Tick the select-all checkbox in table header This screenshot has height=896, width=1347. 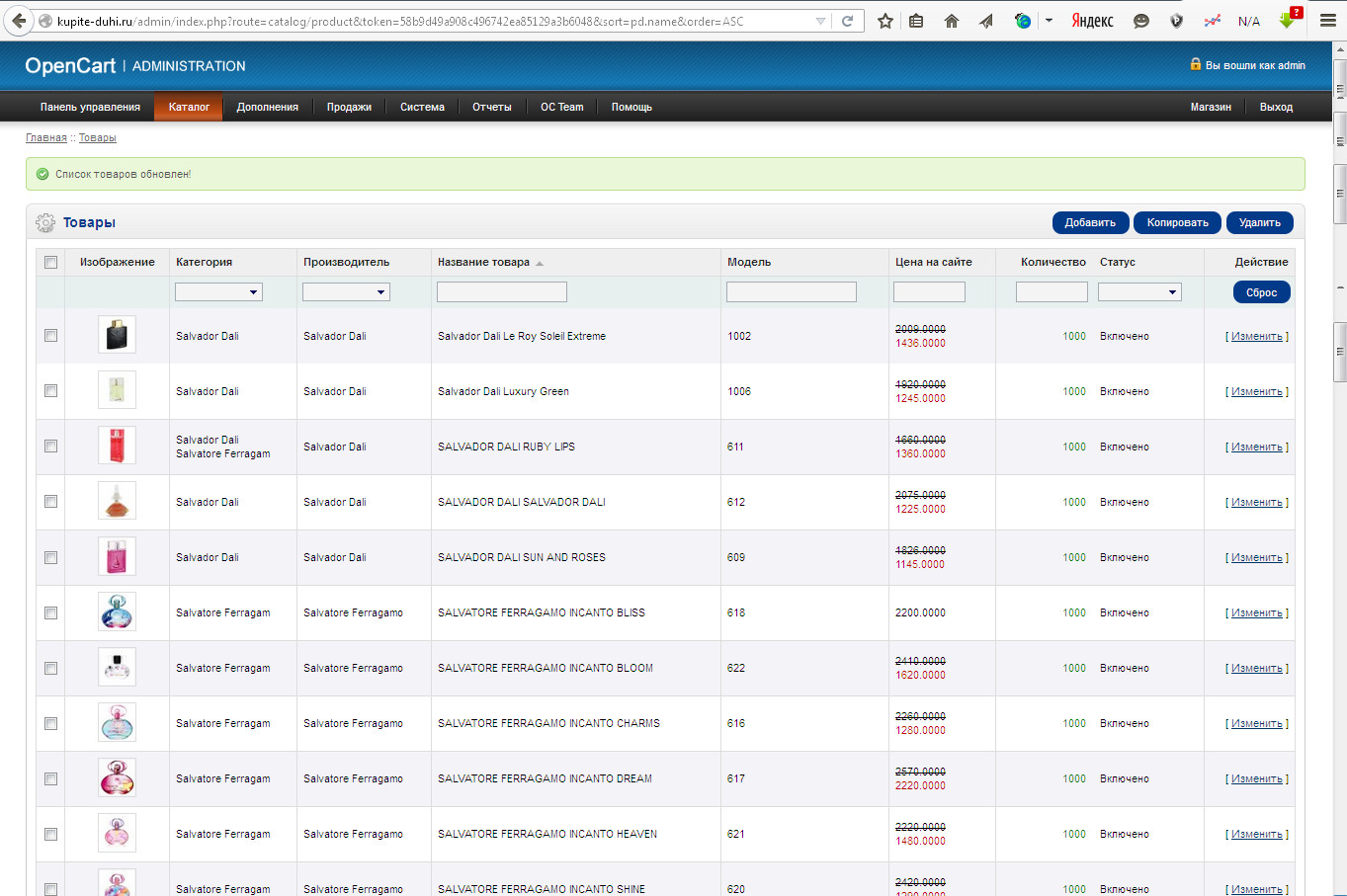click(50, 262)
